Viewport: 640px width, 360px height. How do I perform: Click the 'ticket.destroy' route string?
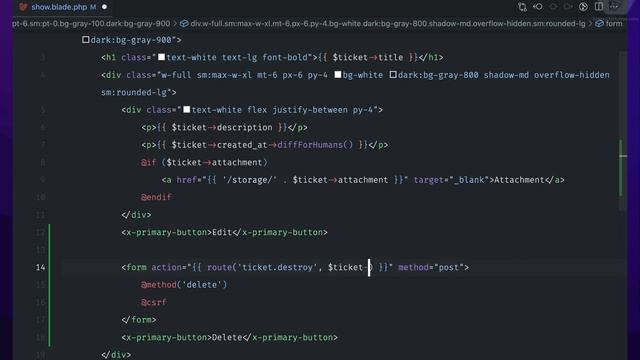coord(277,268)
